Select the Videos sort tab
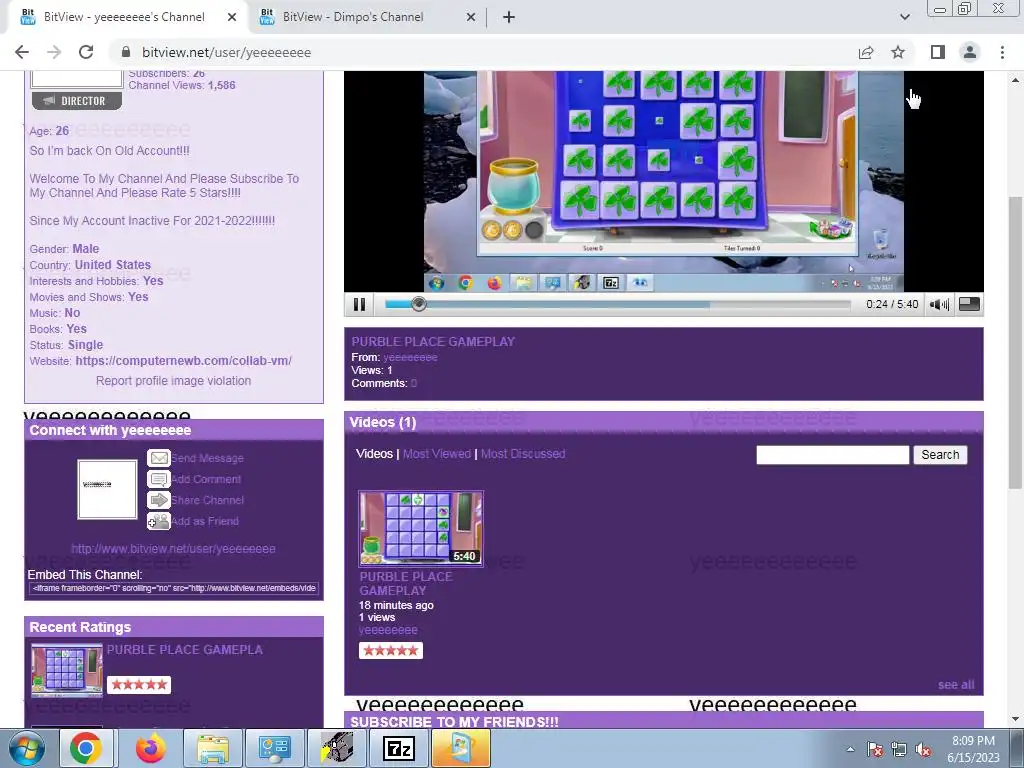Image resolution: width=1024 pixels, height=768 pixels. pyautogui.click(x=374, y=454)
